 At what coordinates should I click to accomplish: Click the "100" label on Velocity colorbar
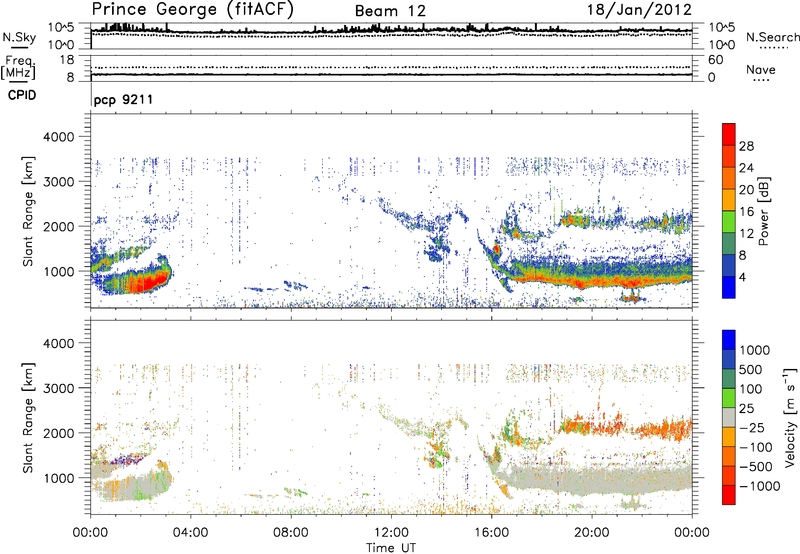point(751,389)
